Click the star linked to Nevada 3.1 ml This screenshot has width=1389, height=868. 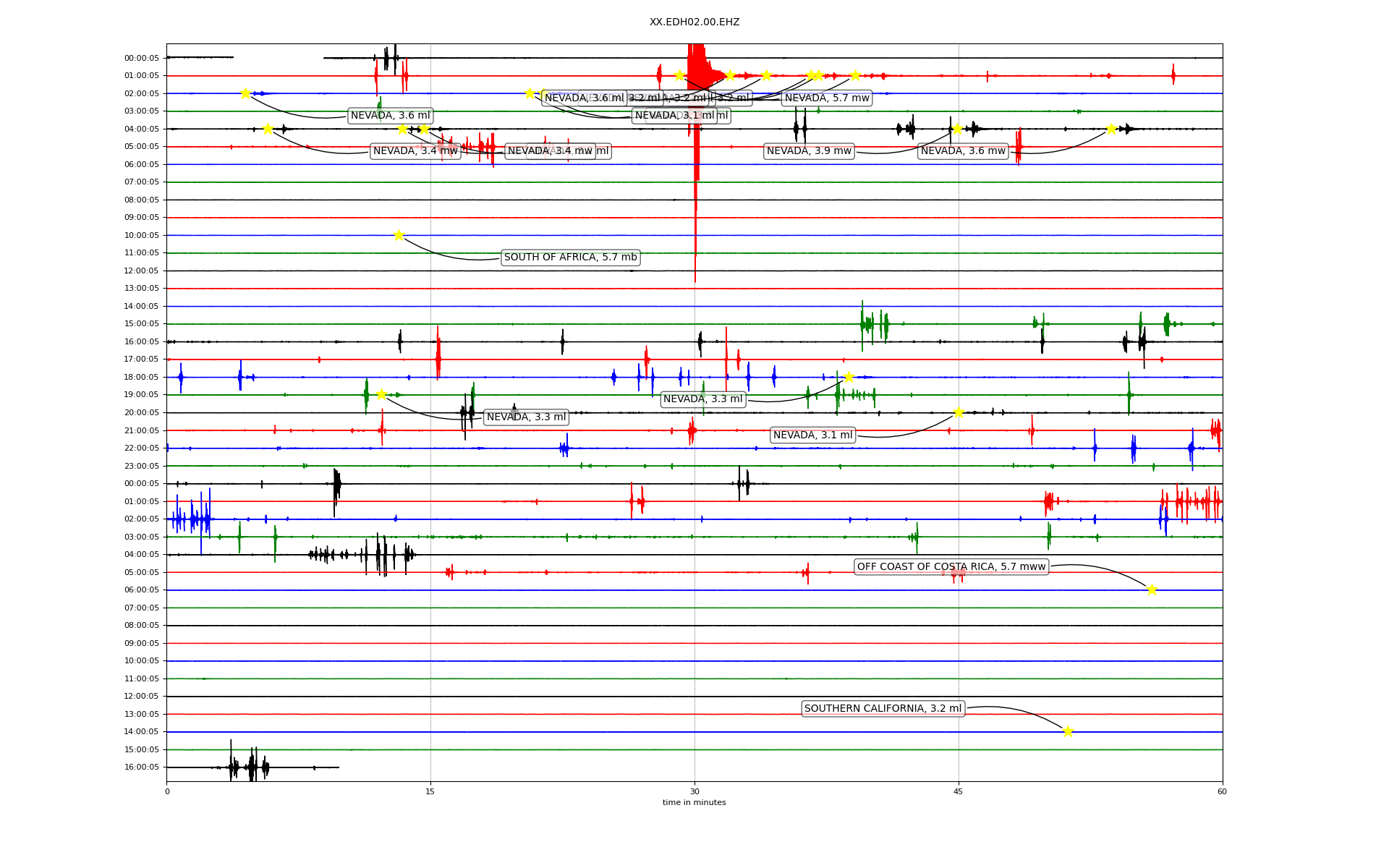click(959, 412)
